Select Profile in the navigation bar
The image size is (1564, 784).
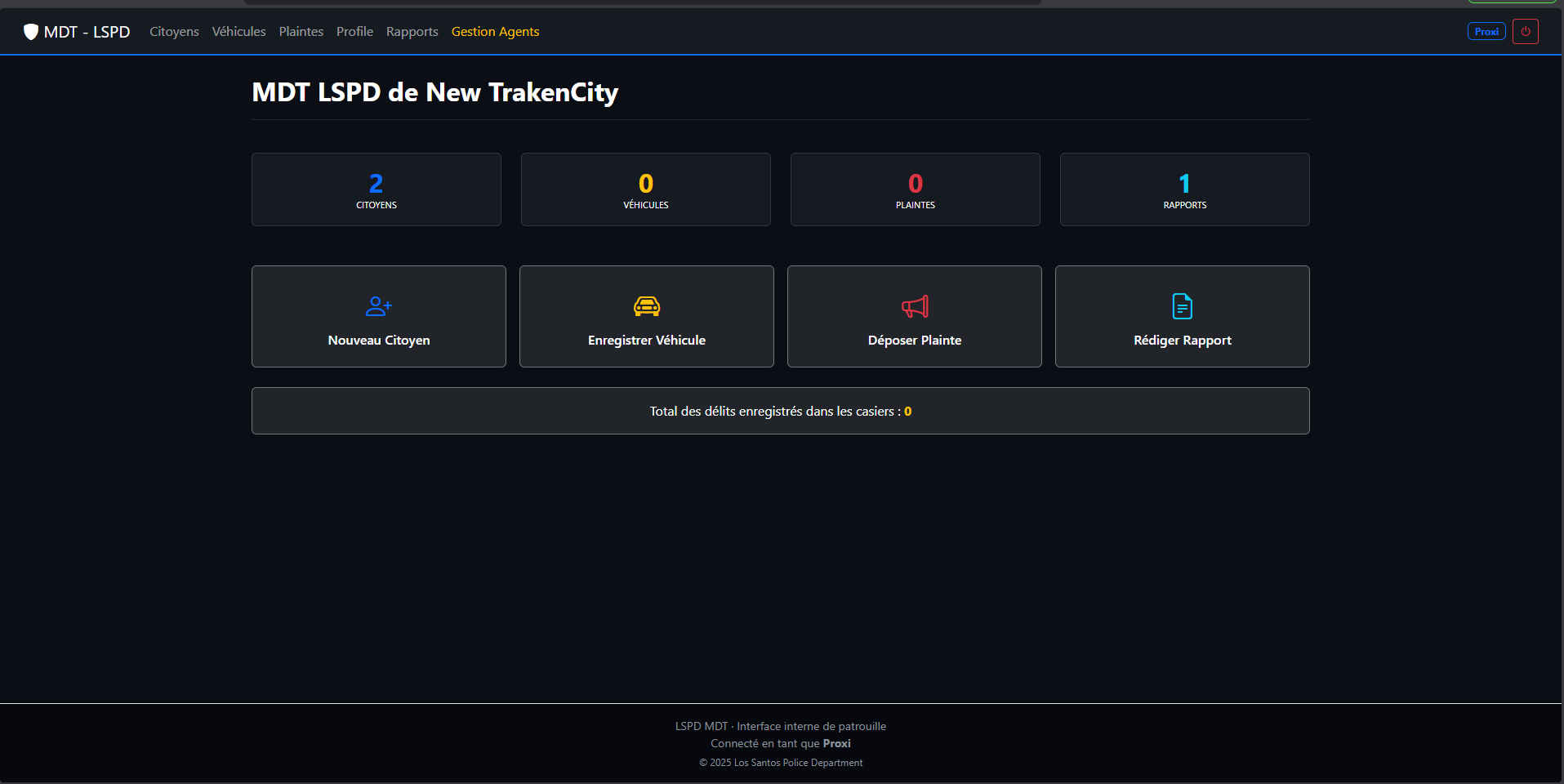354,32
